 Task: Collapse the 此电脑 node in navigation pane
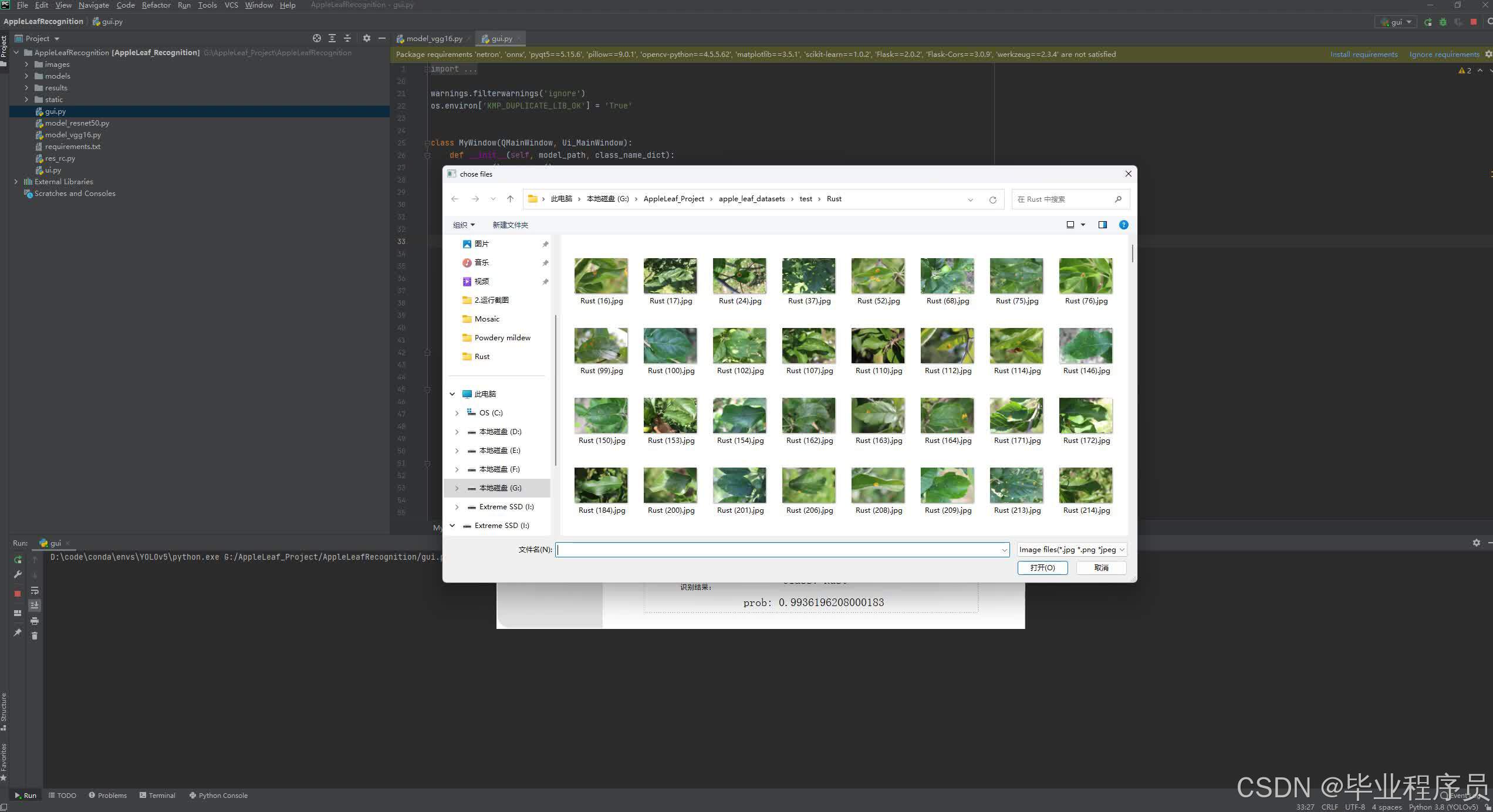pos(452,394)
